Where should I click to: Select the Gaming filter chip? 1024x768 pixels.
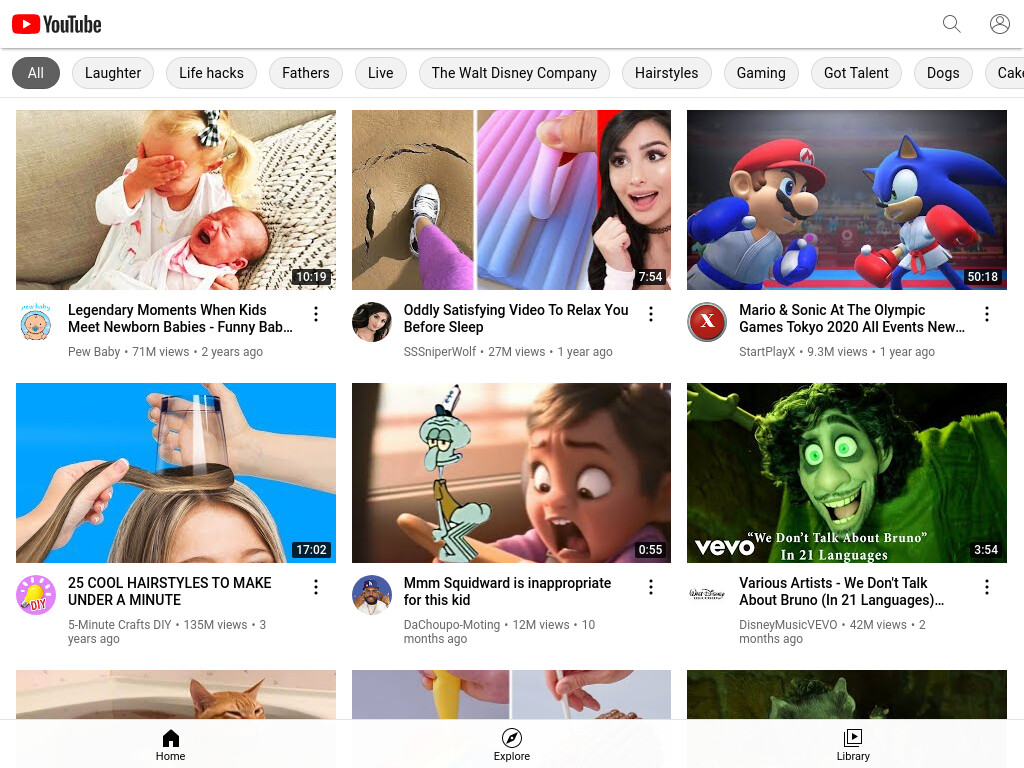pyautogui.click(x=761, y=73)
